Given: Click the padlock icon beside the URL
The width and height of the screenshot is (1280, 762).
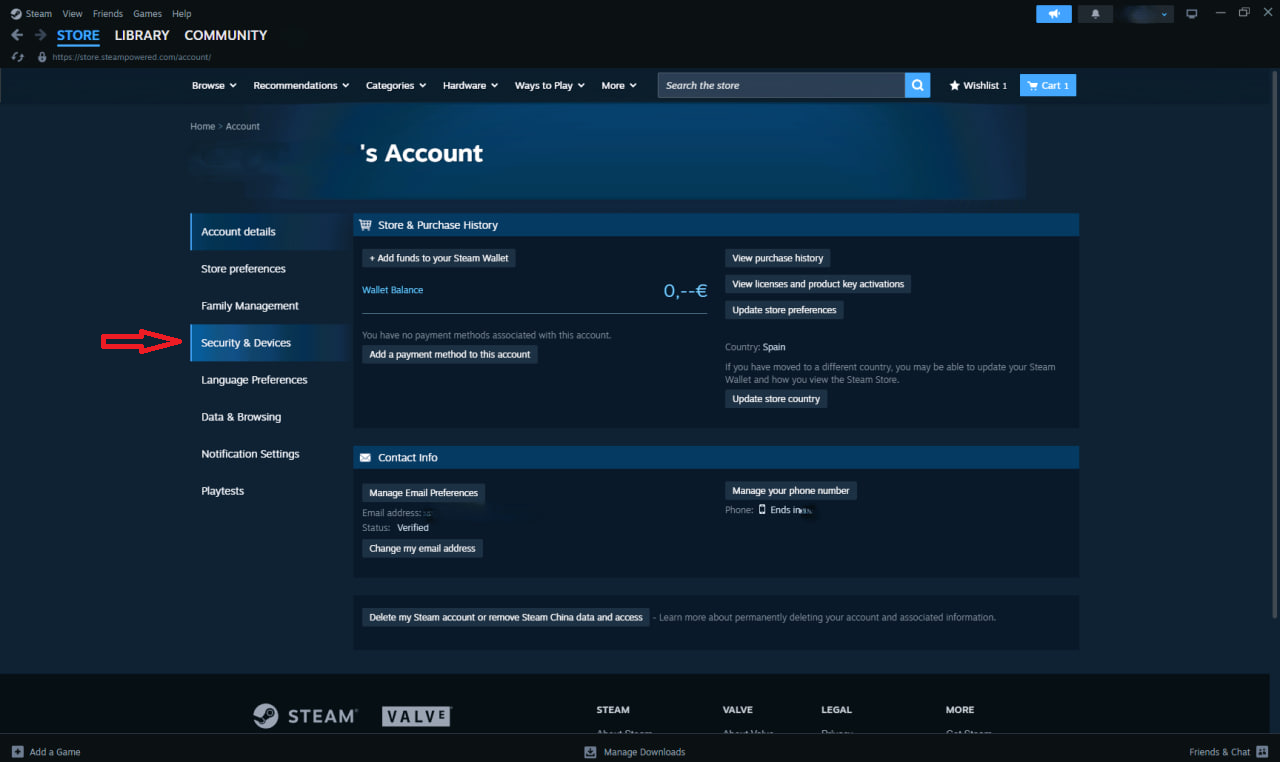Looking at the screenshot, I should [42, 57].
